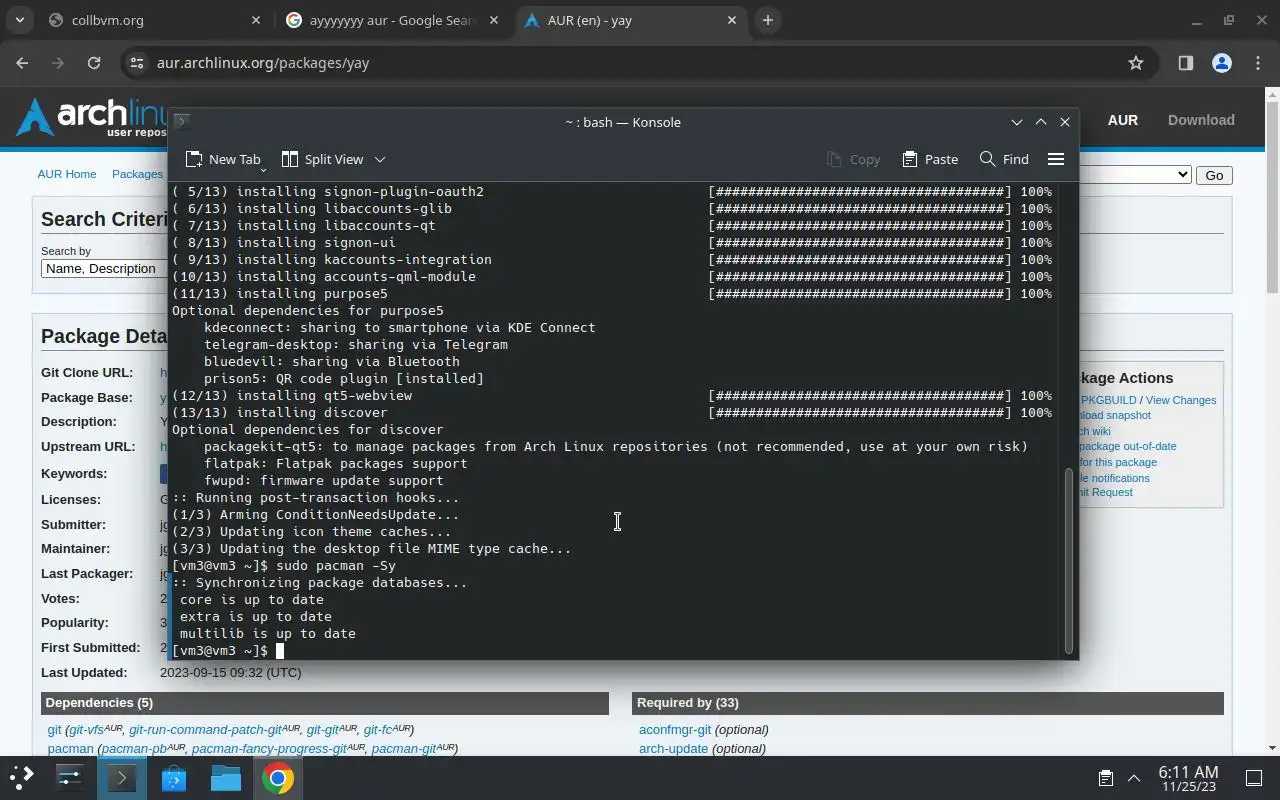This screenshot has width=1280, height=800.
Task: Expand hidden system tray icons
Action: point(1134,777)
